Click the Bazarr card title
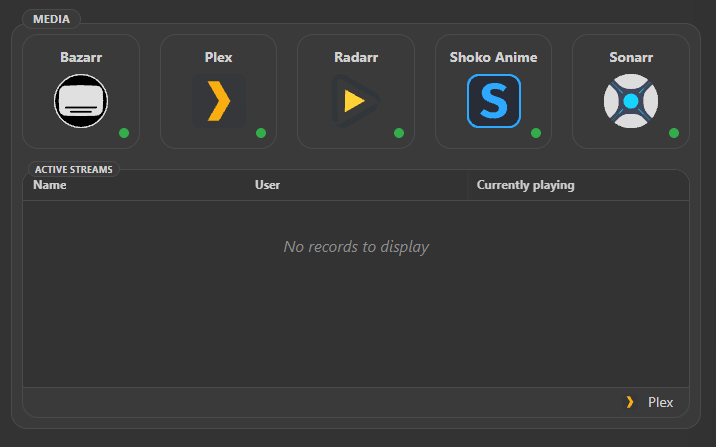 [81, 58]
